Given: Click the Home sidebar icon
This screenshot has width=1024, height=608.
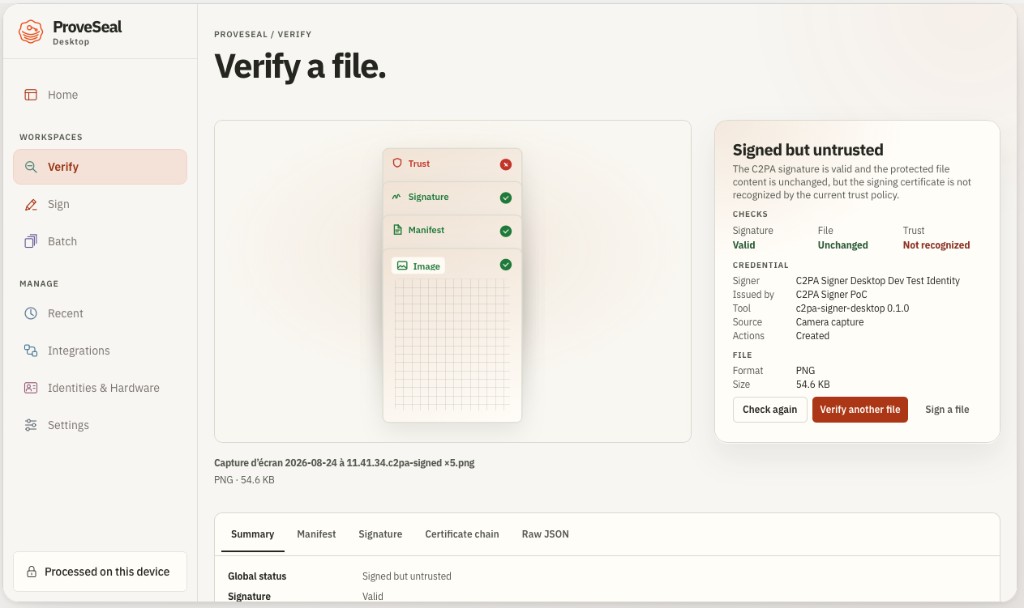Looking at the screenshot, I should (31, 95).
